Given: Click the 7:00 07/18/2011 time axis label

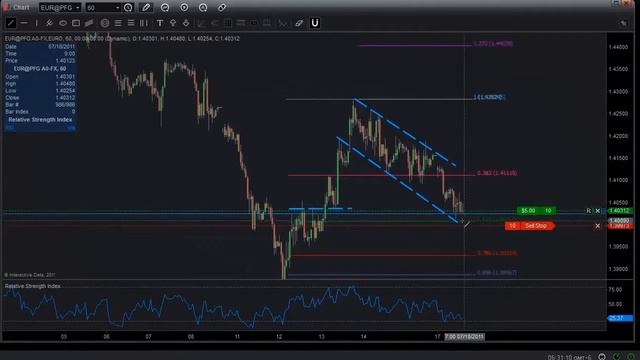Looking at the screenshot, I should [x=464, y=337].
